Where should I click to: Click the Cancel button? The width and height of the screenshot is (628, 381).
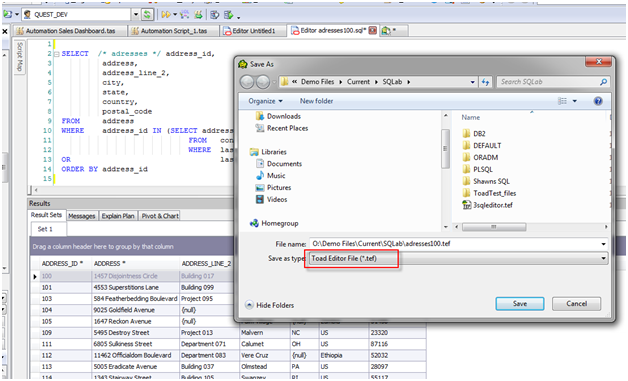pyautogui.click(x=576, y=304)
